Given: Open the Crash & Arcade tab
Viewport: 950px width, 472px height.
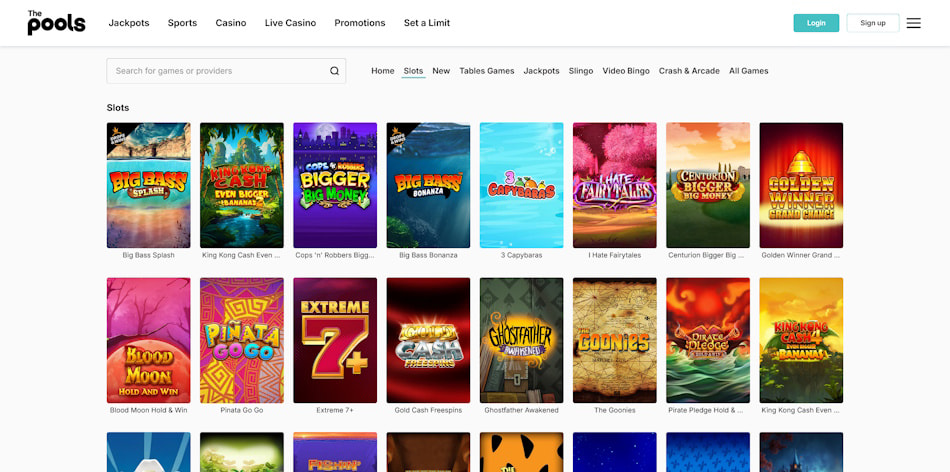Looking at the screenshot, I should pyautogui.click(x=689, y=71).
